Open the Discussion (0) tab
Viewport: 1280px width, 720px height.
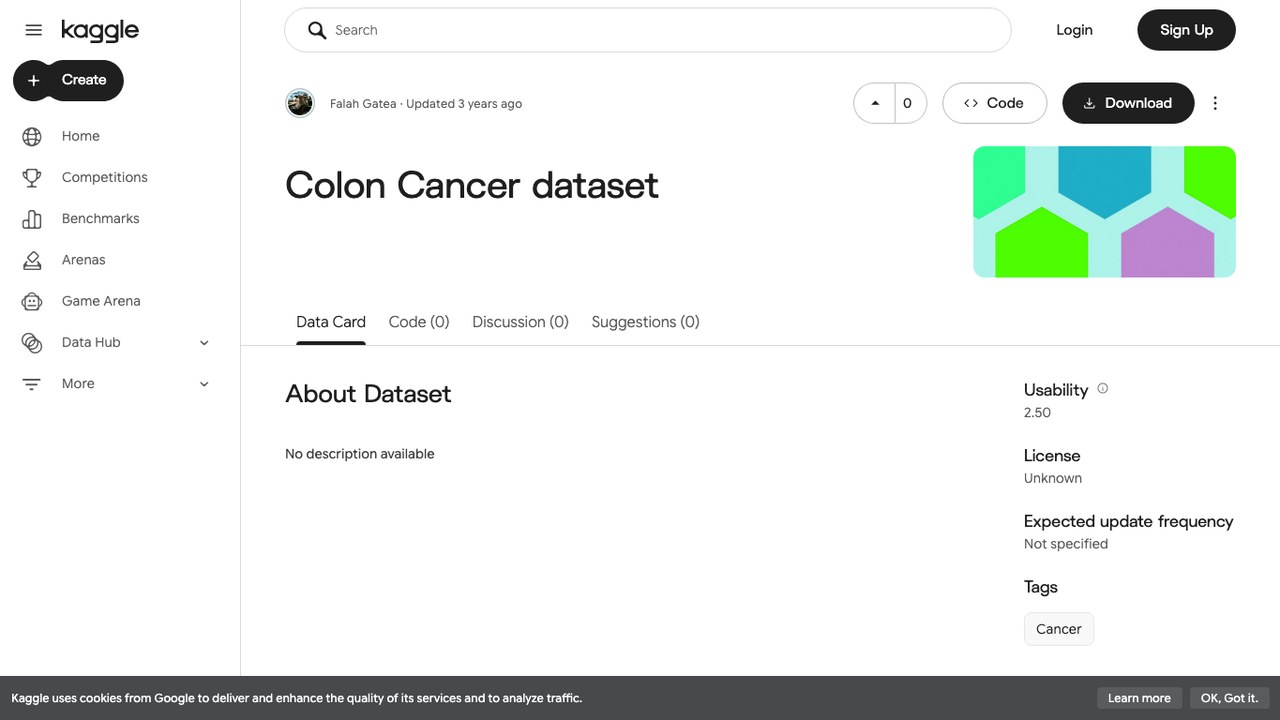520,322
